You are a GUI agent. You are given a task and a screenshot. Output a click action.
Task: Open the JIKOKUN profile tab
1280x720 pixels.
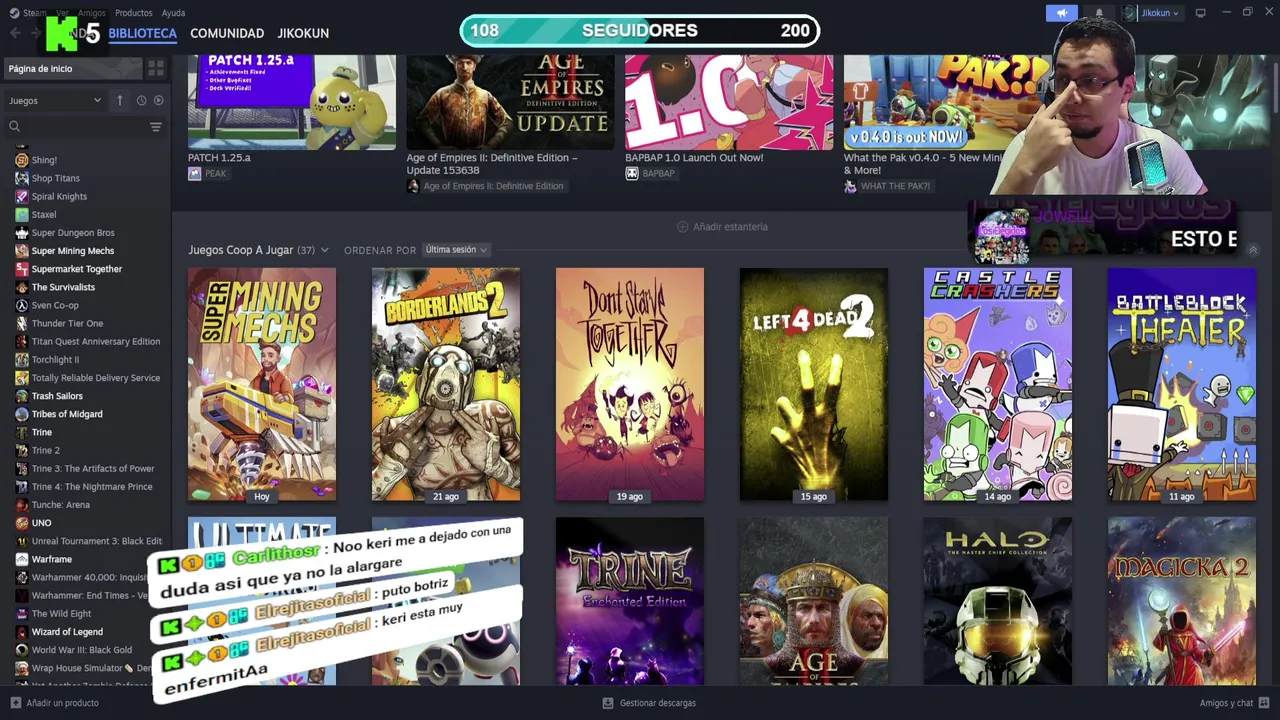(x=303, y=33)
